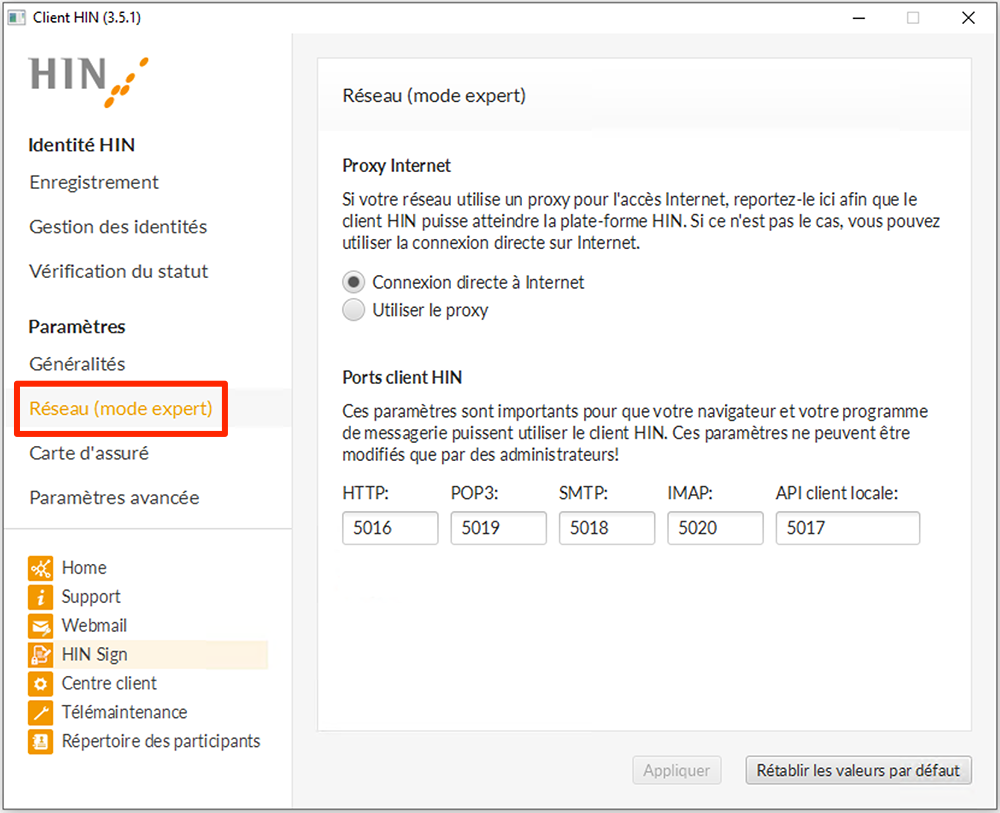
Task: Open Paramètres avancée section
Action: 114,498
